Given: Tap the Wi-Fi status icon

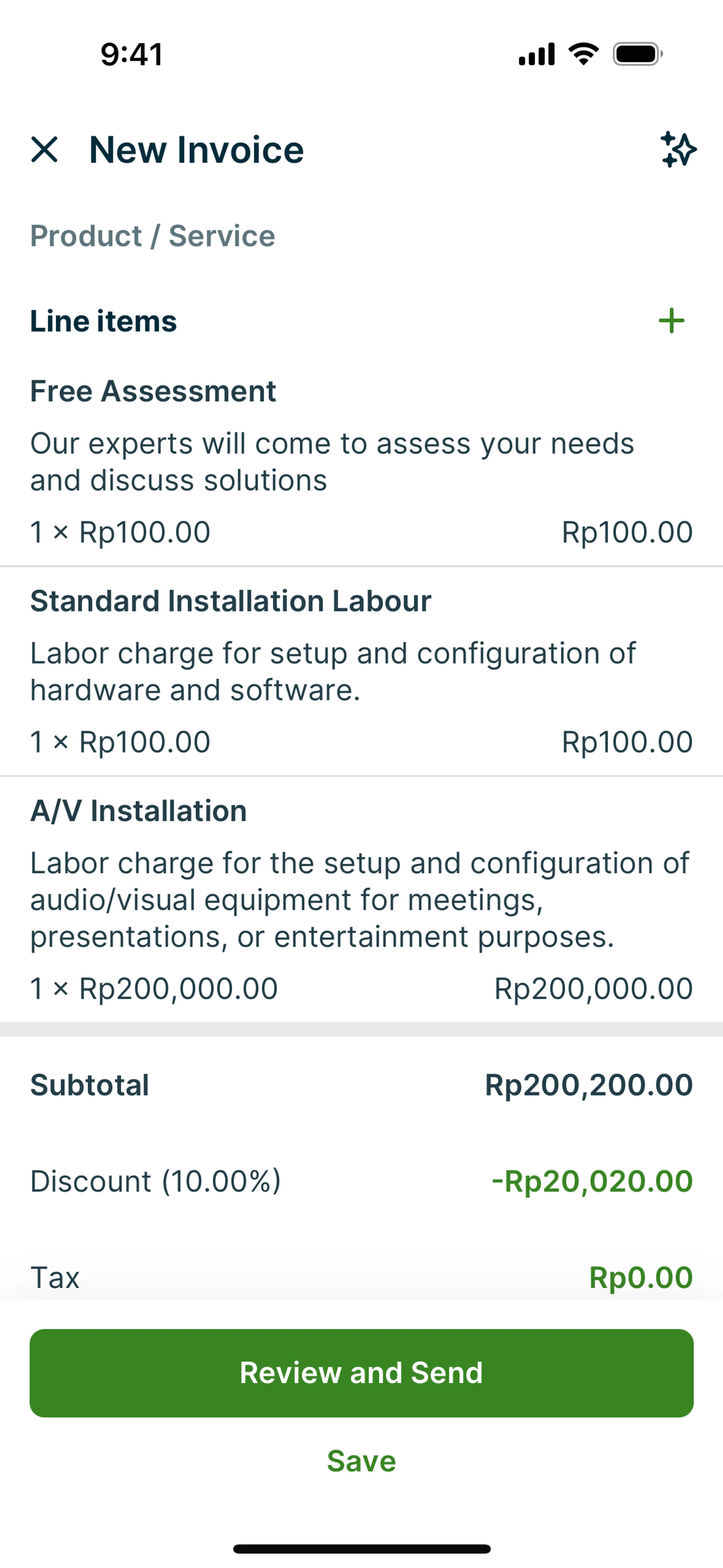Looking at the screenshot, I should tap(583, 55).
